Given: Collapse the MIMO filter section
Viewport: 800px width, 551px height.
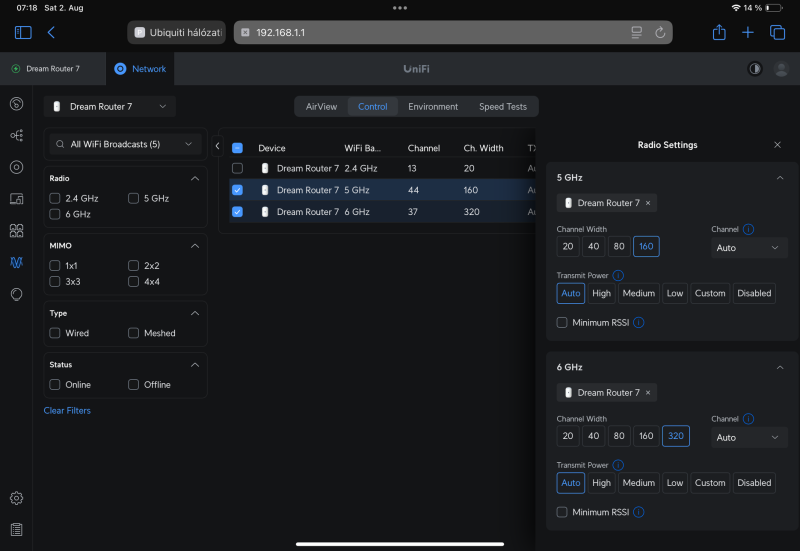Looking at the screenshot, I should click(x=195, y=245).
